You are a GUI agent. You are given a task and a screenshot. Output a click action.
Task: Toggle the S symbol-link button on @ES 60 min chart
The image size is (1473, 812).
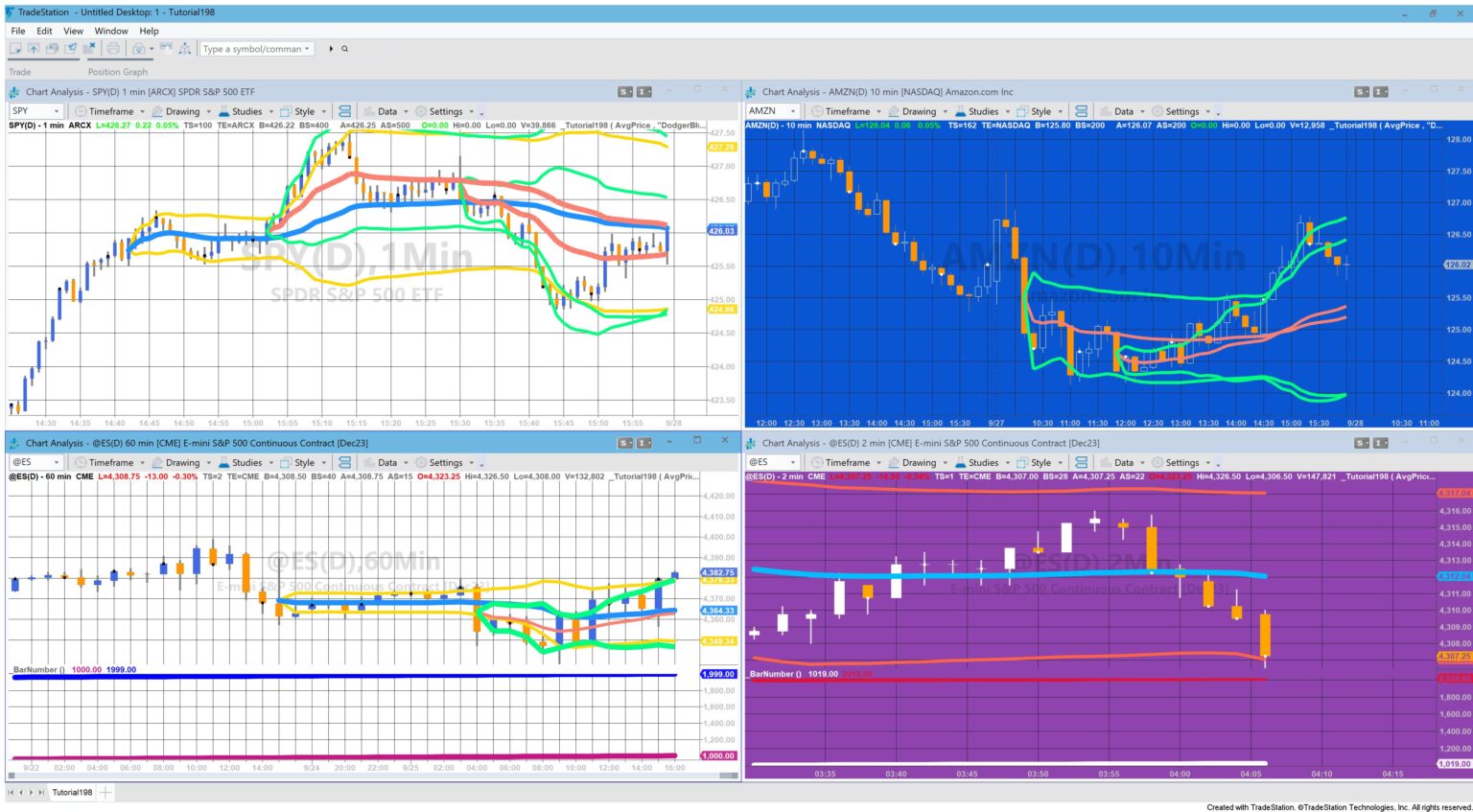coord(625,443)
